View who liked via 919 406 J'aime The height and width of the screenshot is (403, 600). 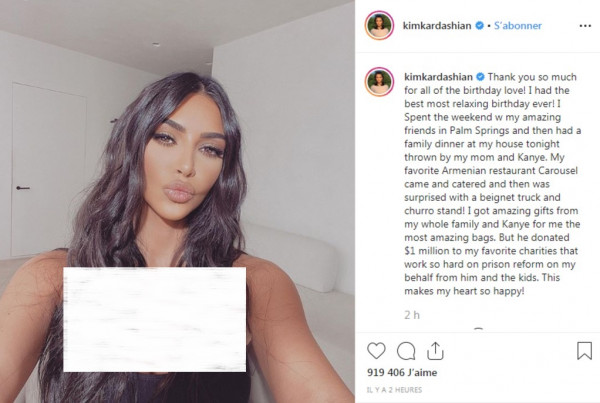[402, 372]
